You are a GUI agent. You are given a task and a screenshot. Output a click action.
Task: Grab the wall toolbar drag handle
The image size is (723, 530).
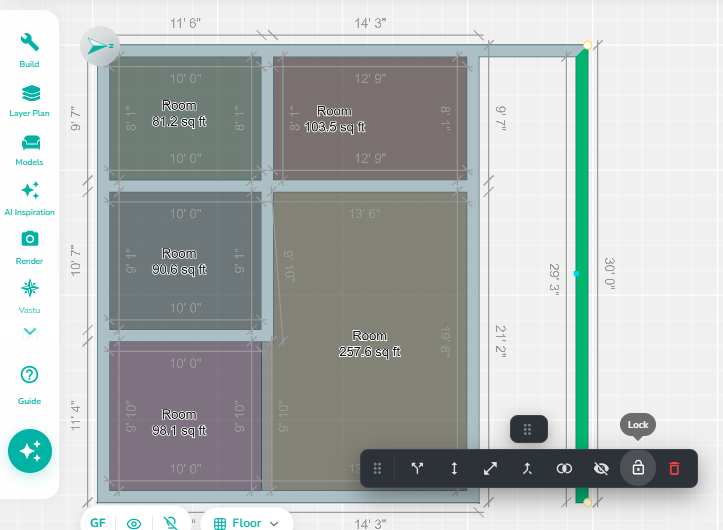tap(377, 469)
